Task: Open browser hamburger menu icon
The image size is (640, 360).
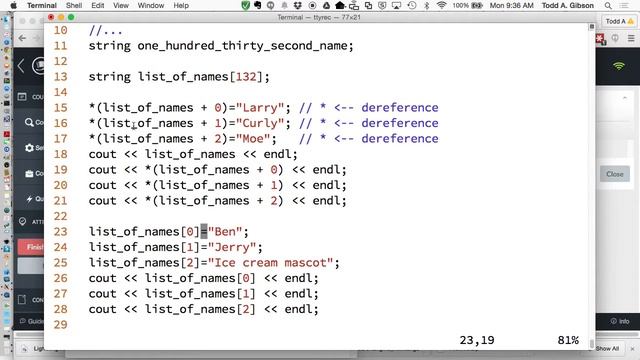Action: [x=631, y=39]
